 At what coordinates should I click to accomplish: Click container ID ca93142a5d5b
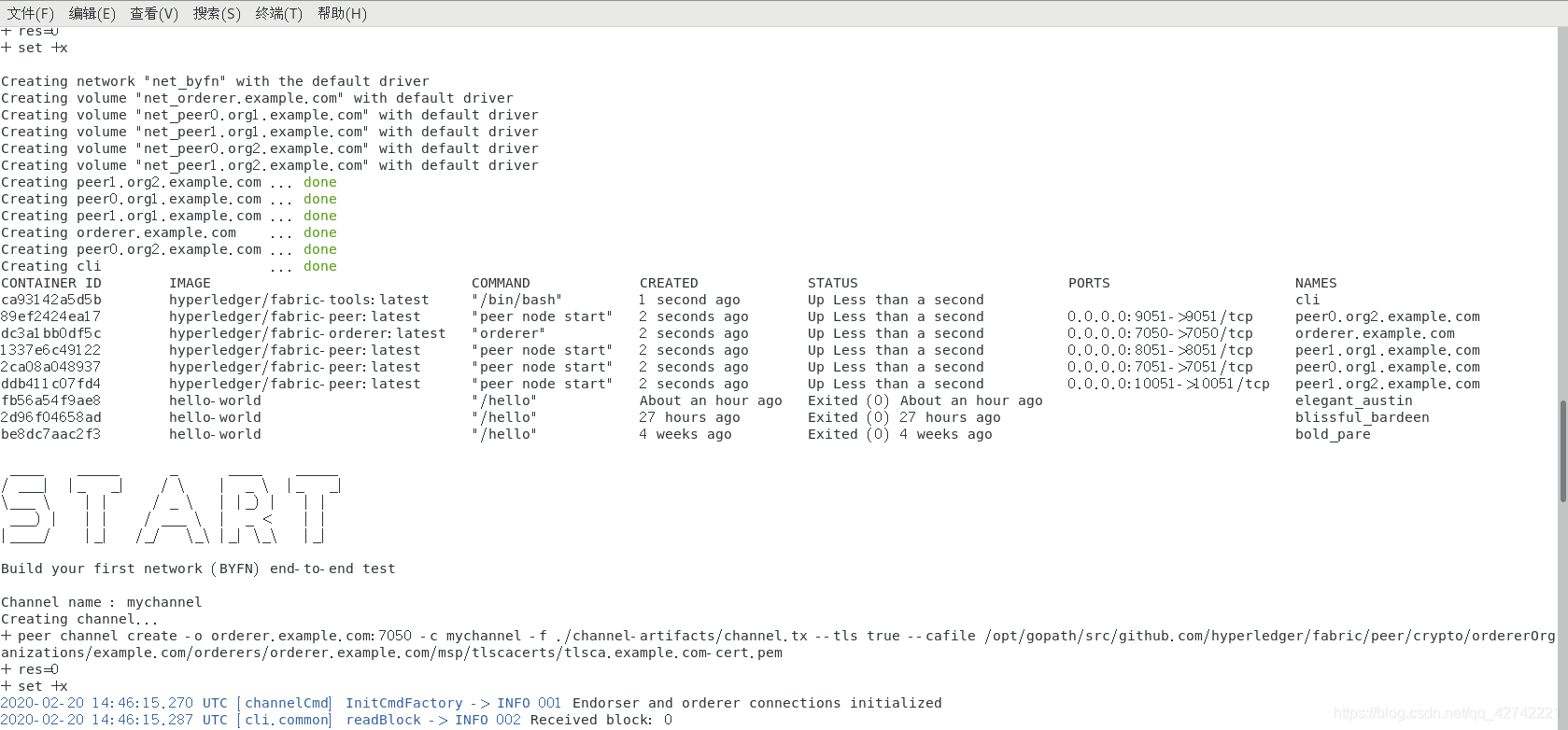[51, 300]
